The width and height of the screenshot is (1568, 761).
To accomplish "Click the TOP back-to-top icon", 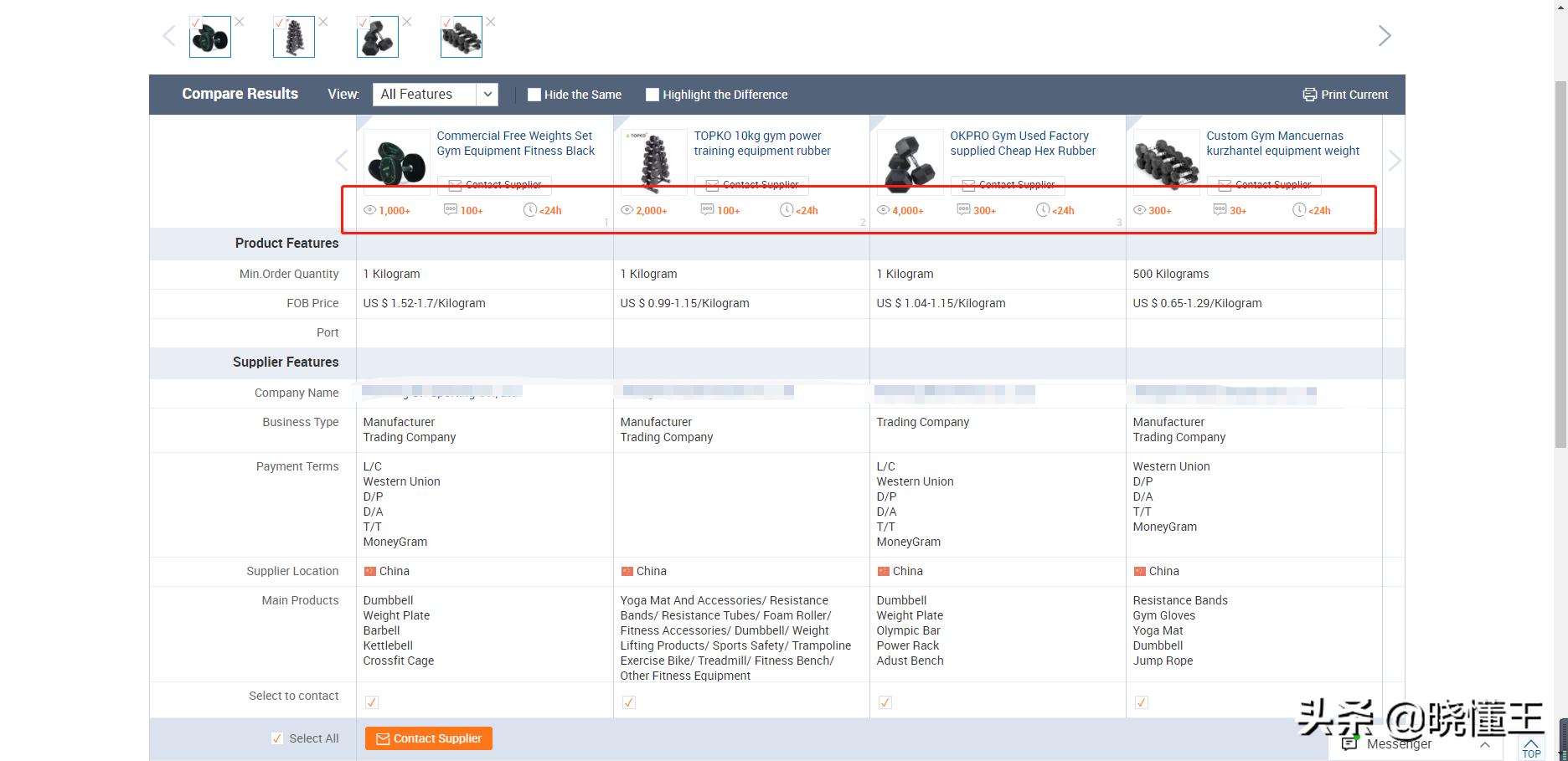I will tap(1531, 748).
